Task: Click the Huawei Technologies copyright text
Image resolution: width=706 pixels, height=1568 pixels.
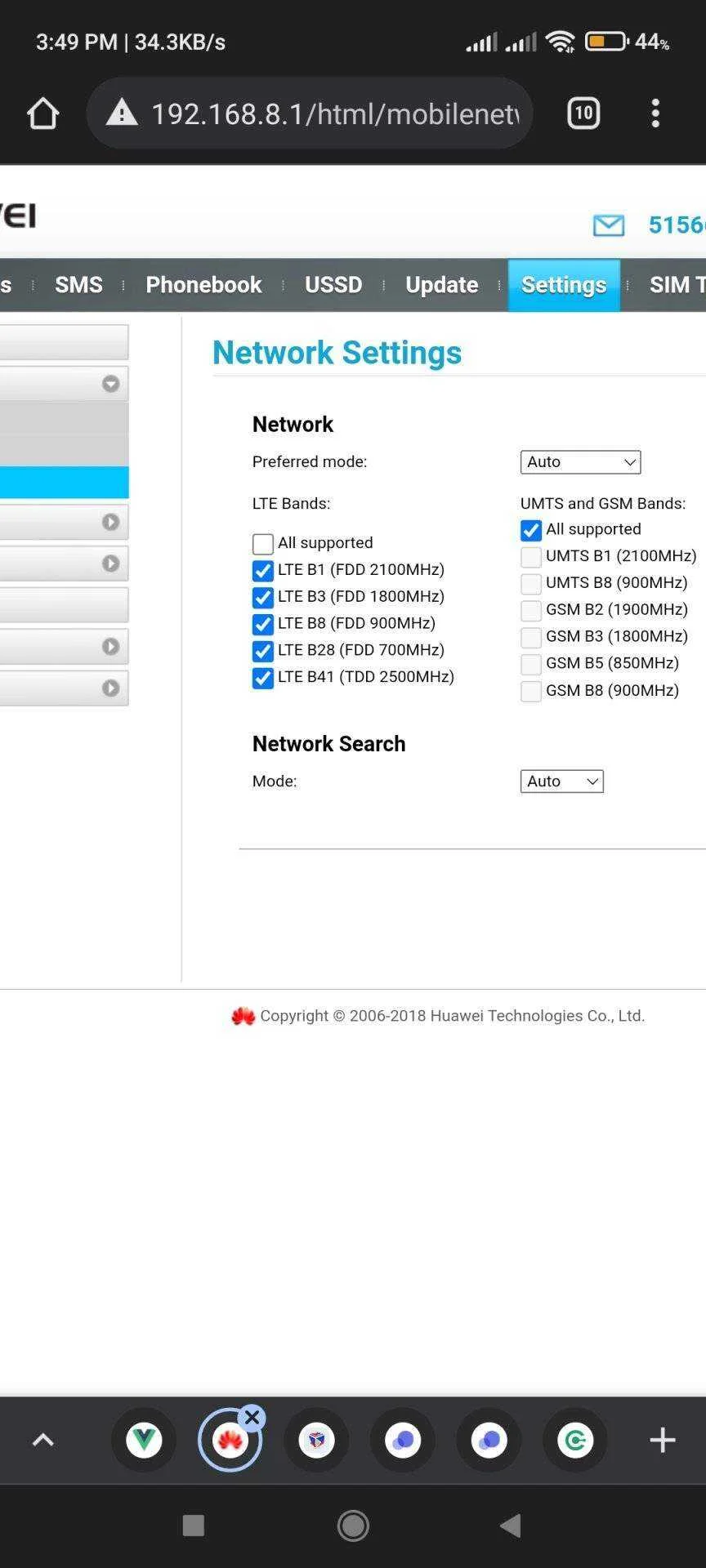Action: pos(453,1016)
